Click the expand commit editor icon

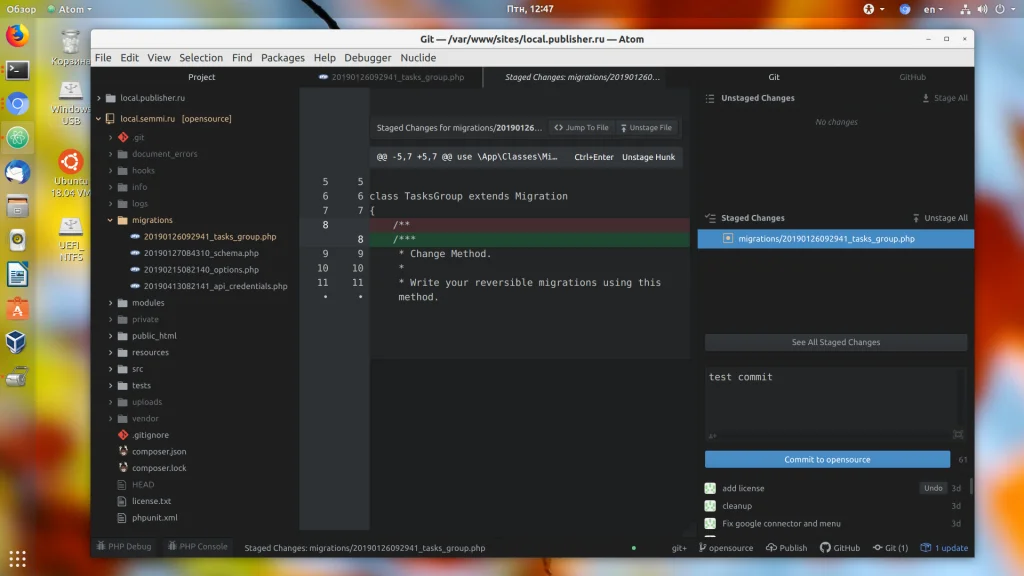[958, 434]
